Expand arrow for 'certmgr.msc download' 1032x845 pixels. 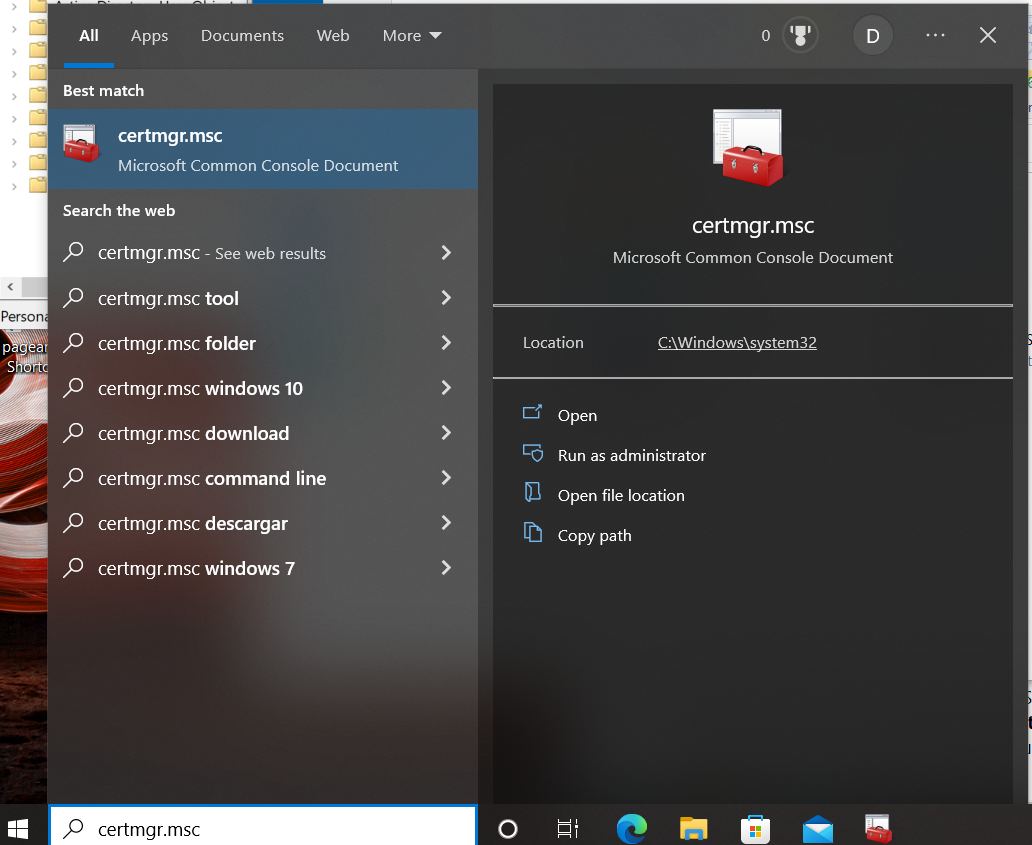(x=446, y=432)
